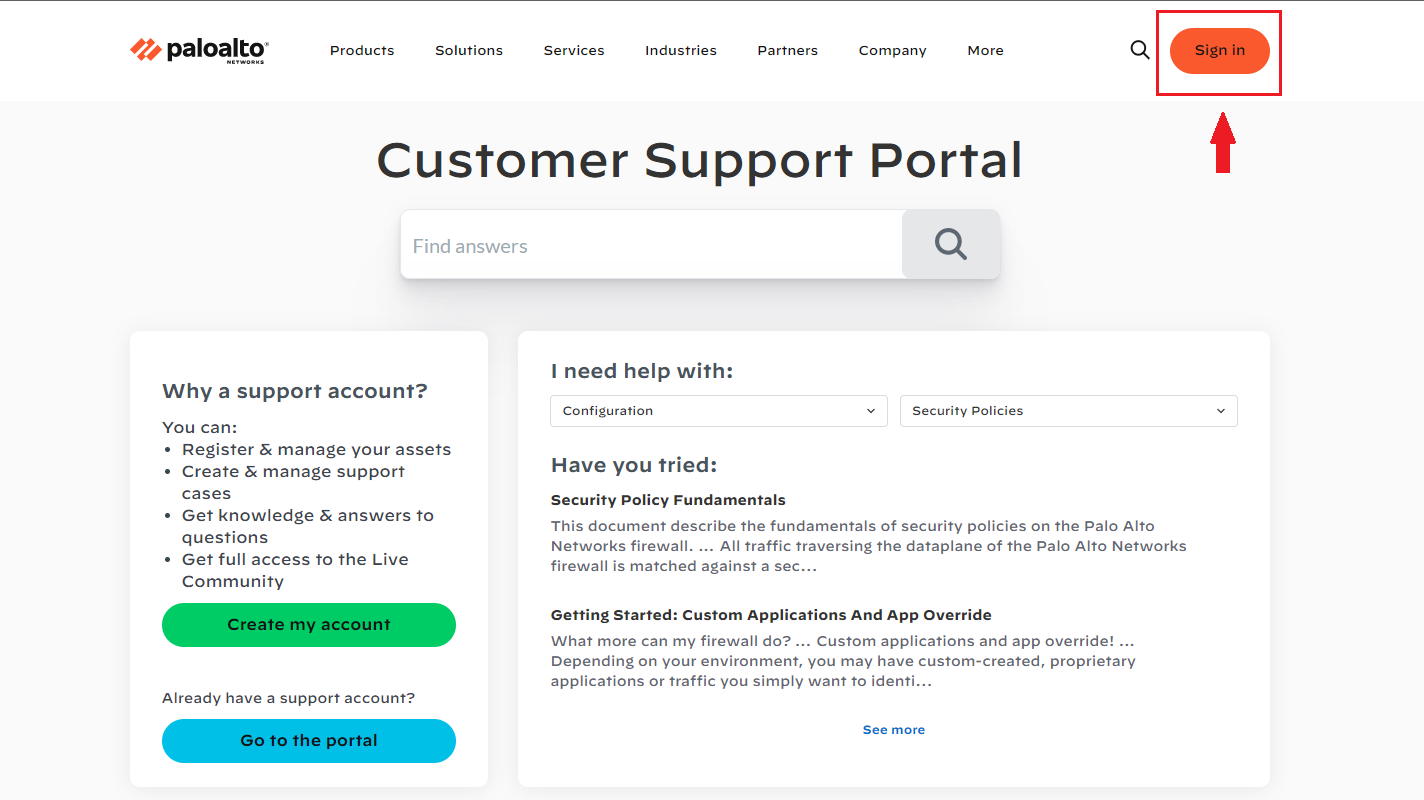The width and height of the screenshot is (1424, 800).
Task: Expand the Security Policies dropdown
Action: click(1068, 411)
